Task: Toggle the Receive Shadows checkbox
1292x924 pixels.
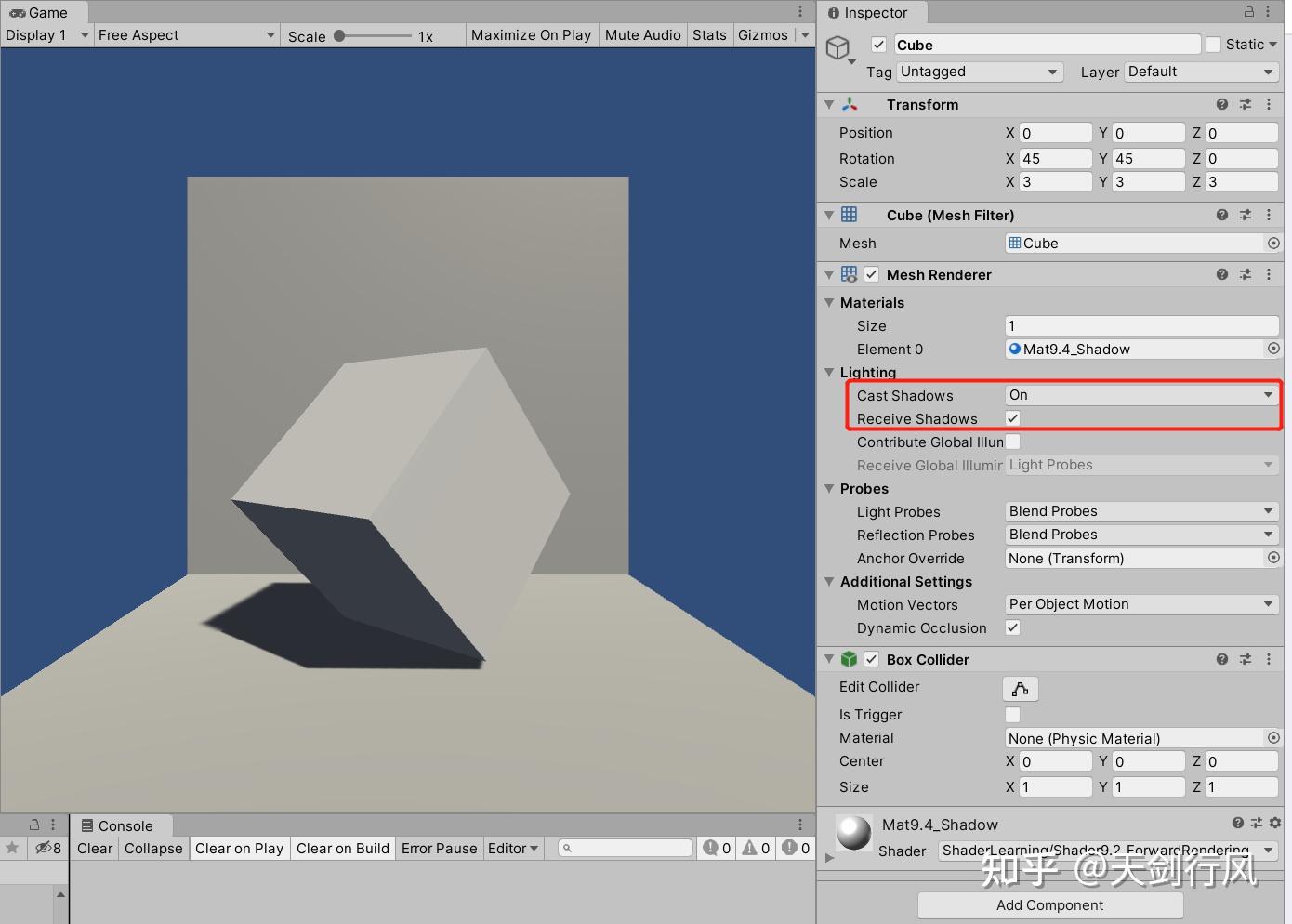Action: coord(1012,418)
